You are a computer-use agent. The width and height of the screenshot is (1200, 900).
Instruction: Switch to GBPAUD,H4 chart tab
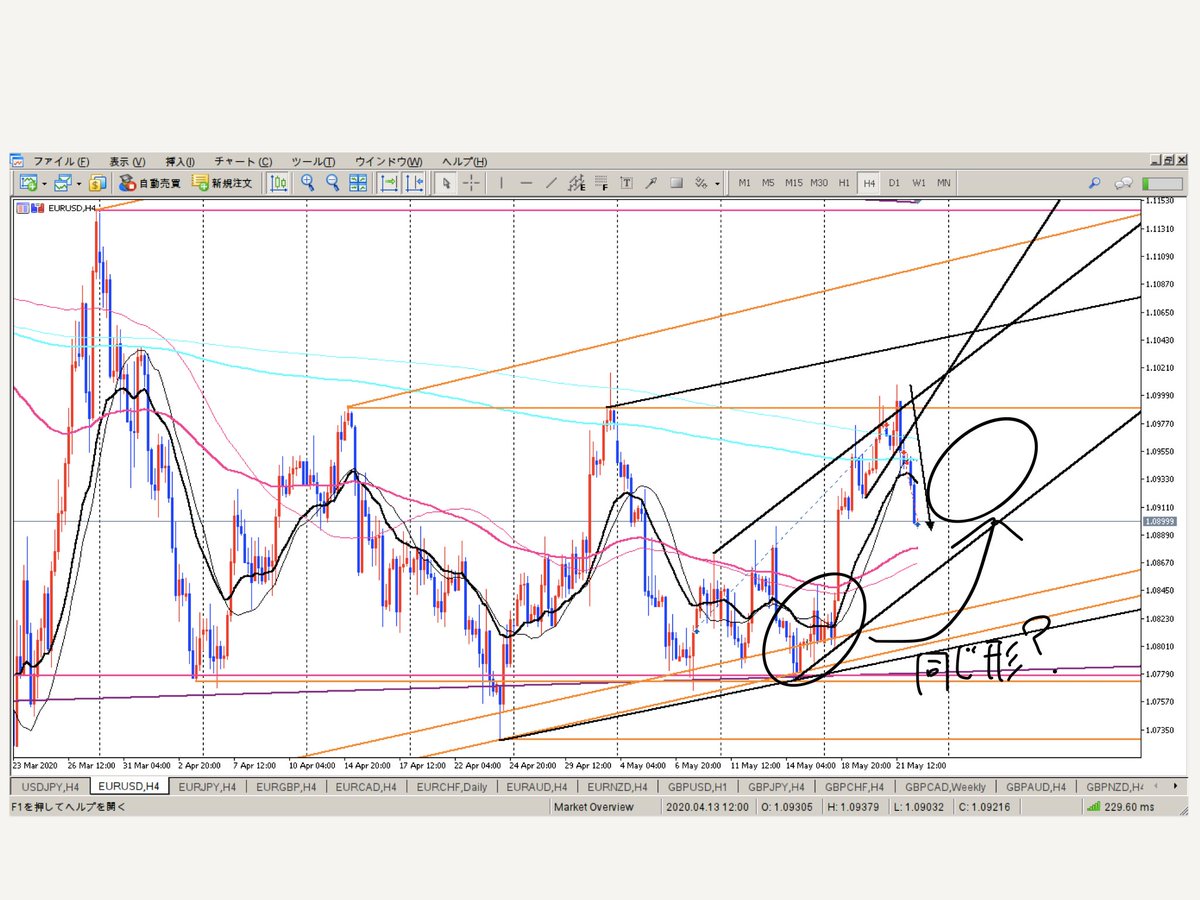(1035, 787)
